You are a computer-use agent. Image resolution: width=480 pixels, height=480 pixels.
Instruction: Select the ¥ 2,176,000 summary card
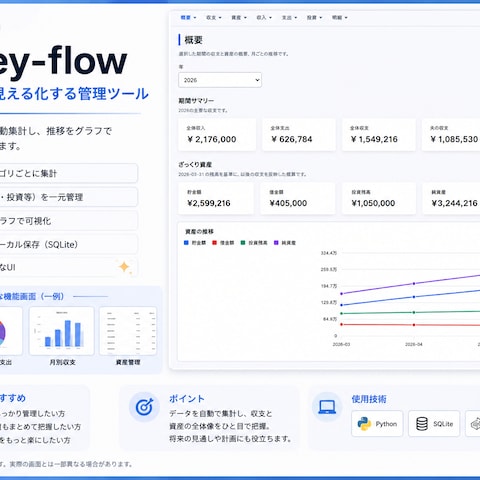click(x=217, y=135)
